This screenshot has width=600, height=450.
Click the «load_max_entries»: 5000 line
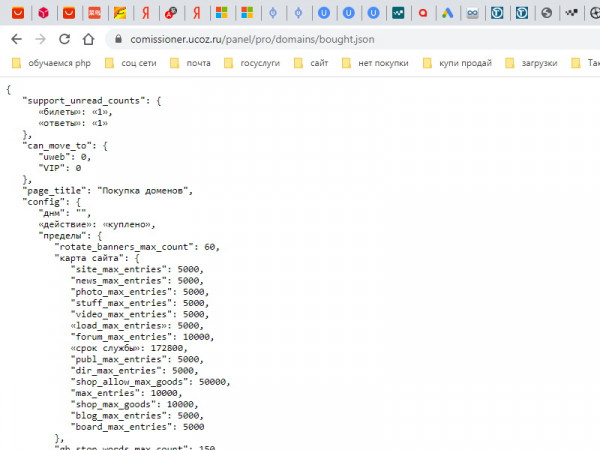[x=137, y=326]
